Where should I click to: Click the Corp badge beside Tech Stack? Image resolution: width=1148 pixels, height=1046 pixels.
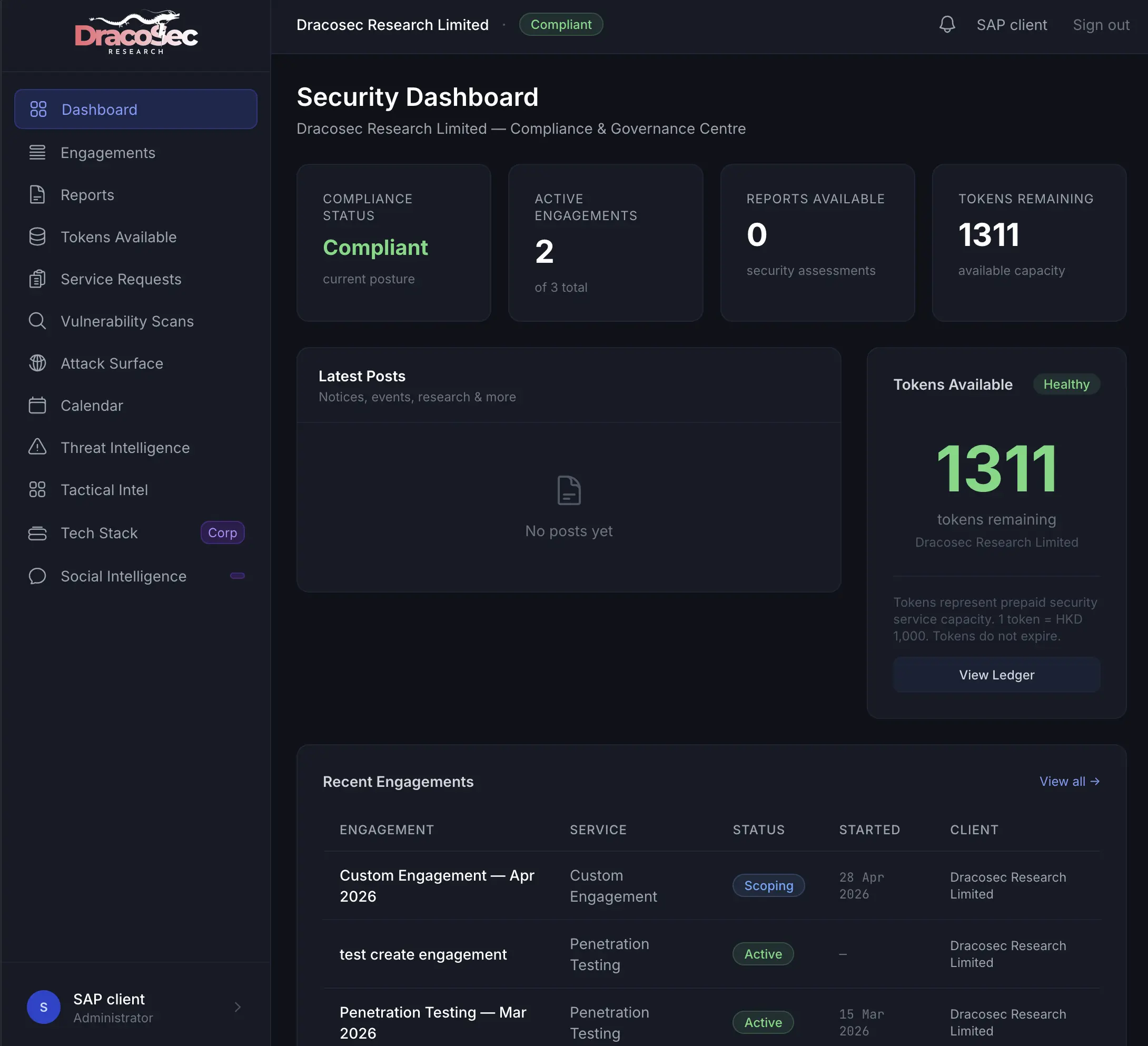click(x=222, y=532)
